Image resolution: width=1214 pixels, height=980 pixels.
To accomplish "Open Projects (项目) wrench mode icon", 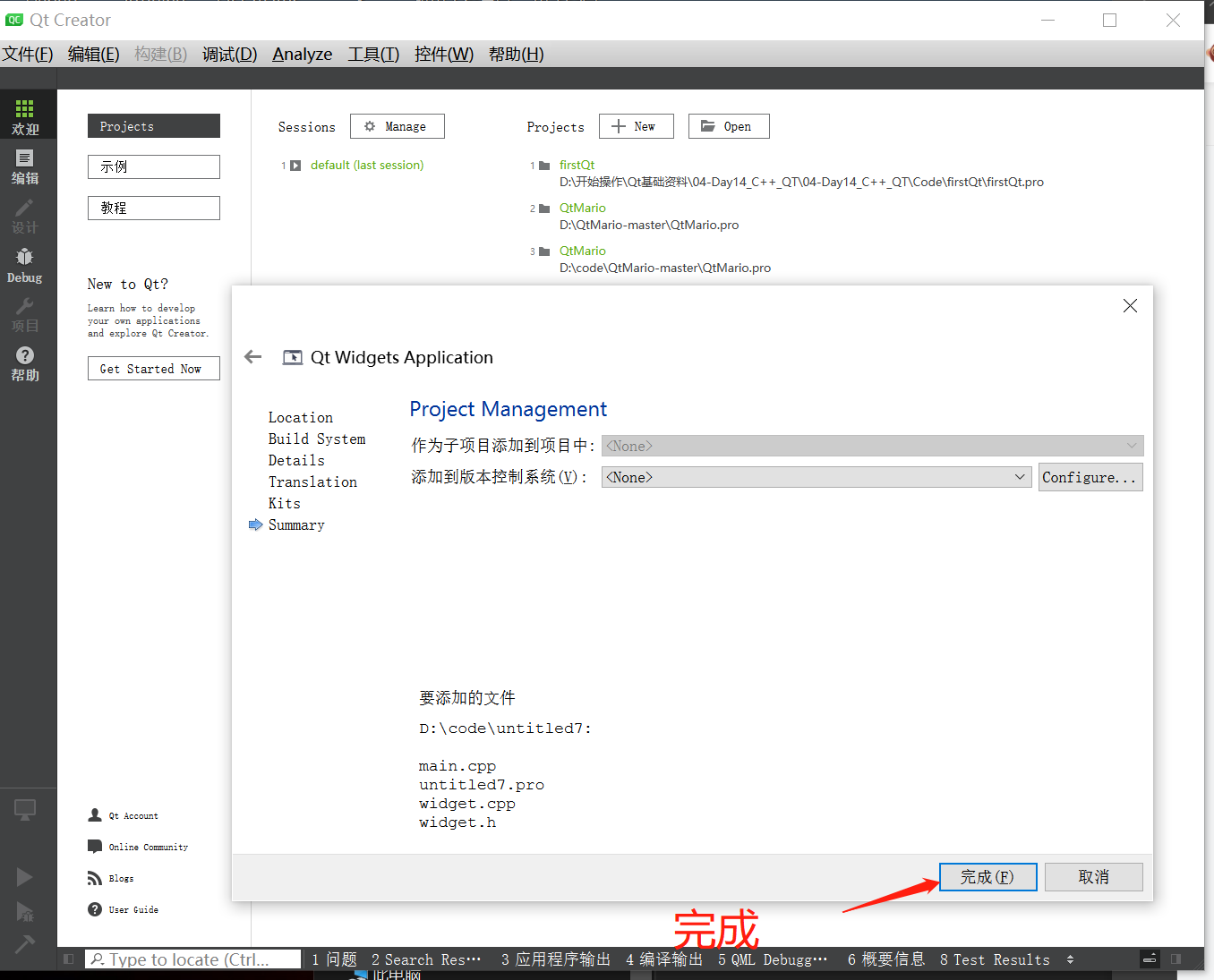I will (25, 307).
